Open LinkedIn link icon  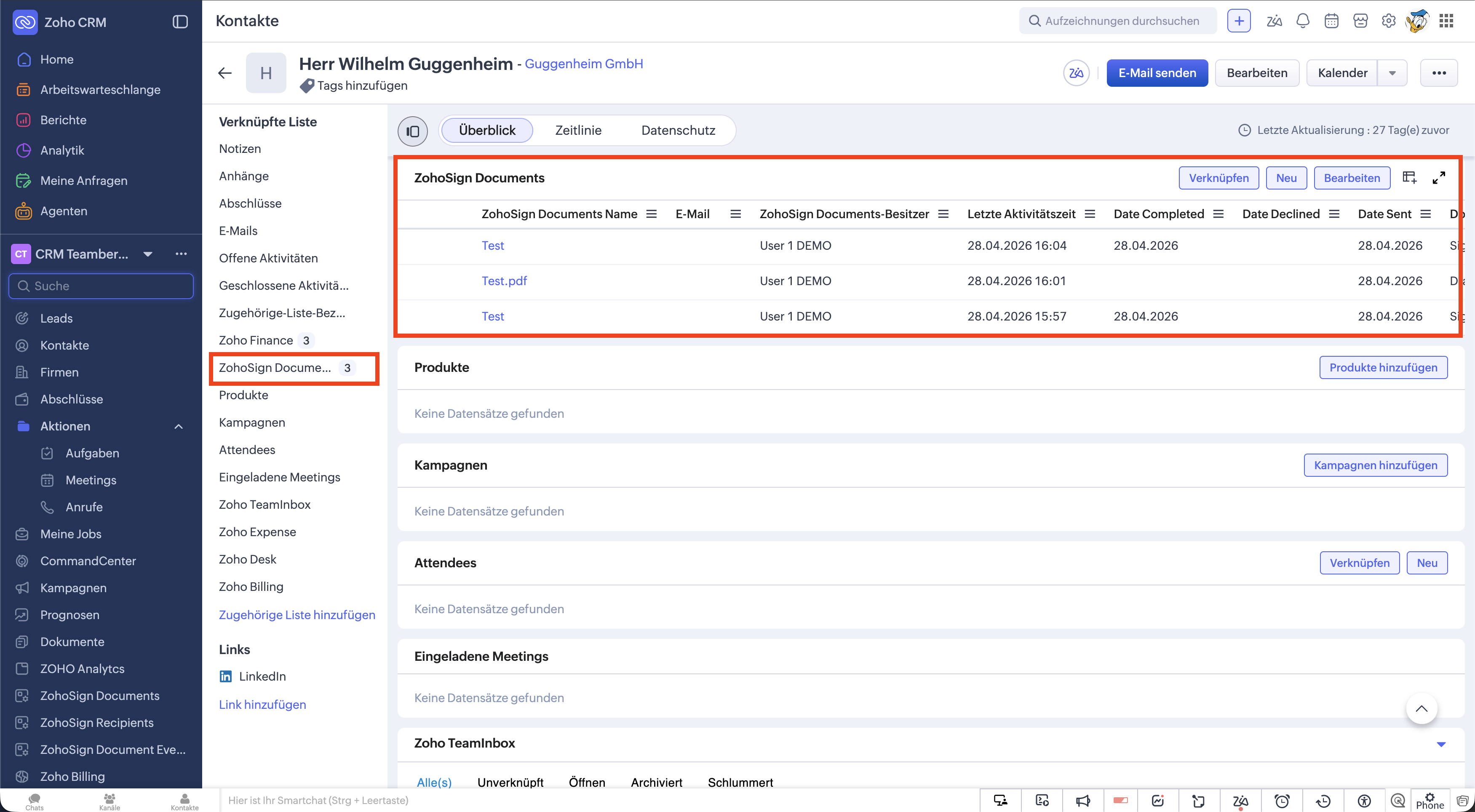226,676
